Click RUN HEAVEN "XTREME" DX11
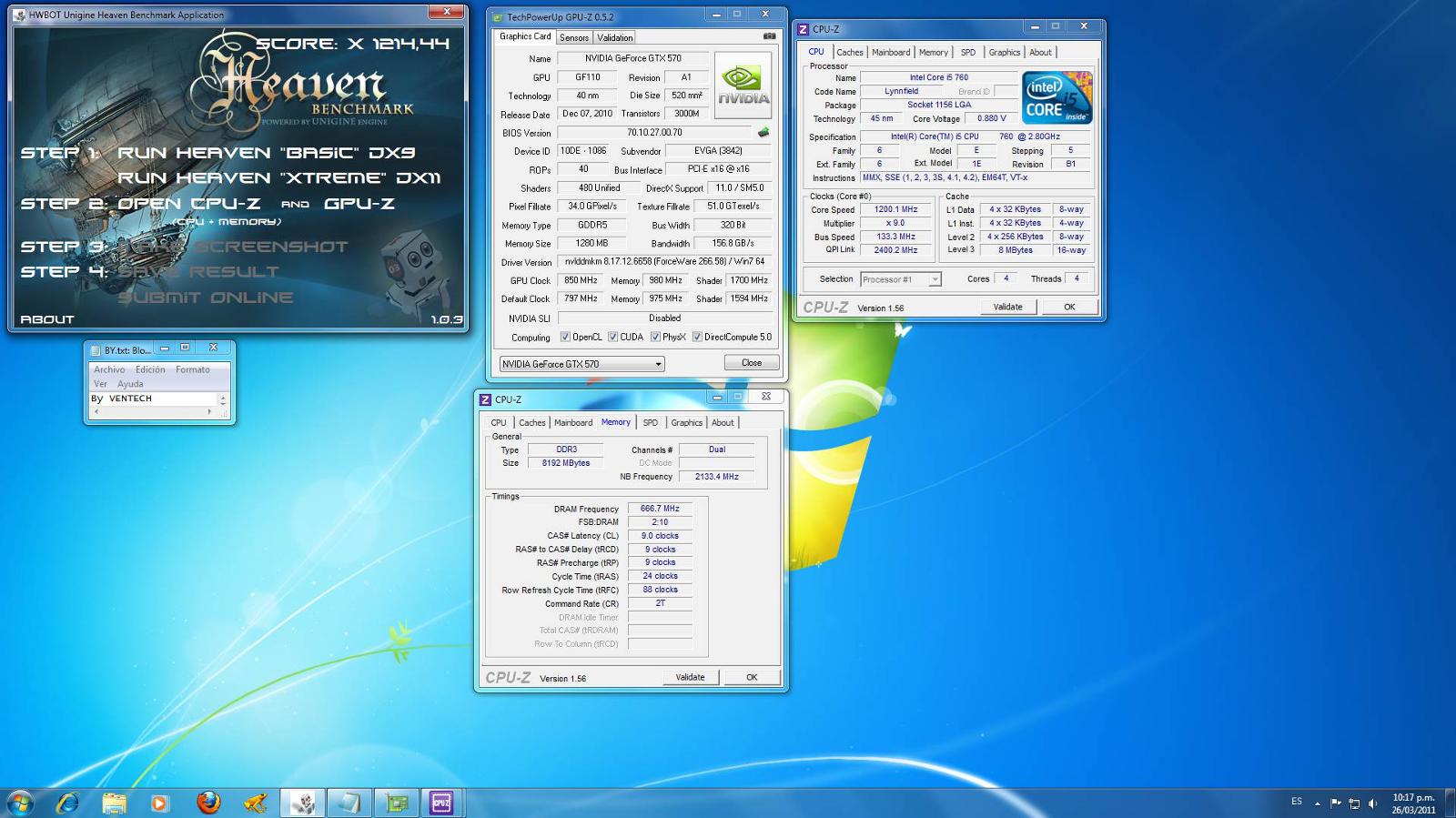1456x818 pixels. [279, 178]
